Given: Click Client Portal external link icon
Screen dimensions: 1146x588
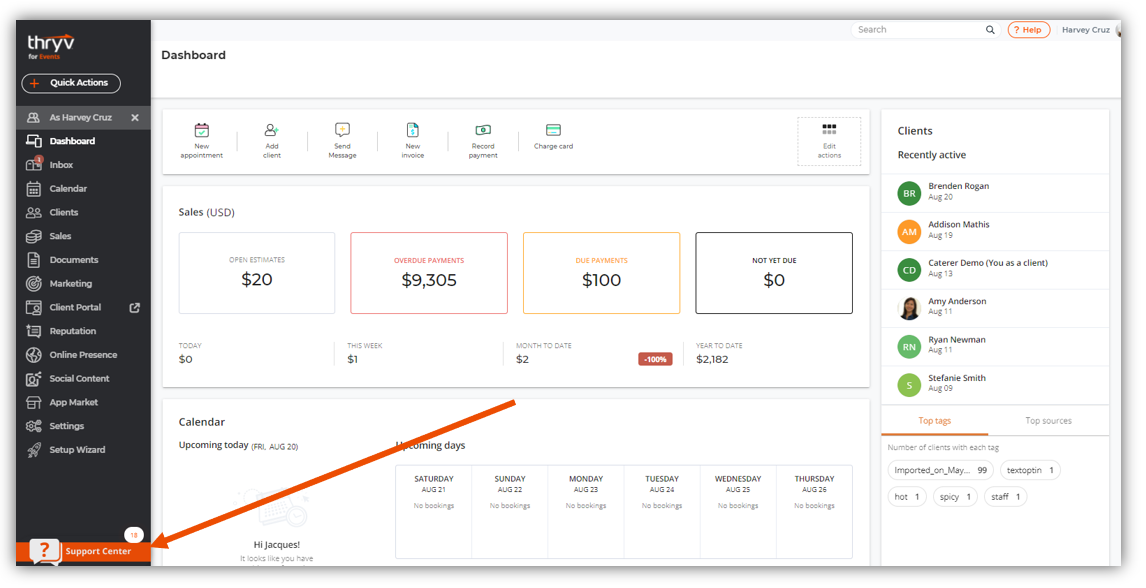Looking at the screenshot, I should pos(134,308).
